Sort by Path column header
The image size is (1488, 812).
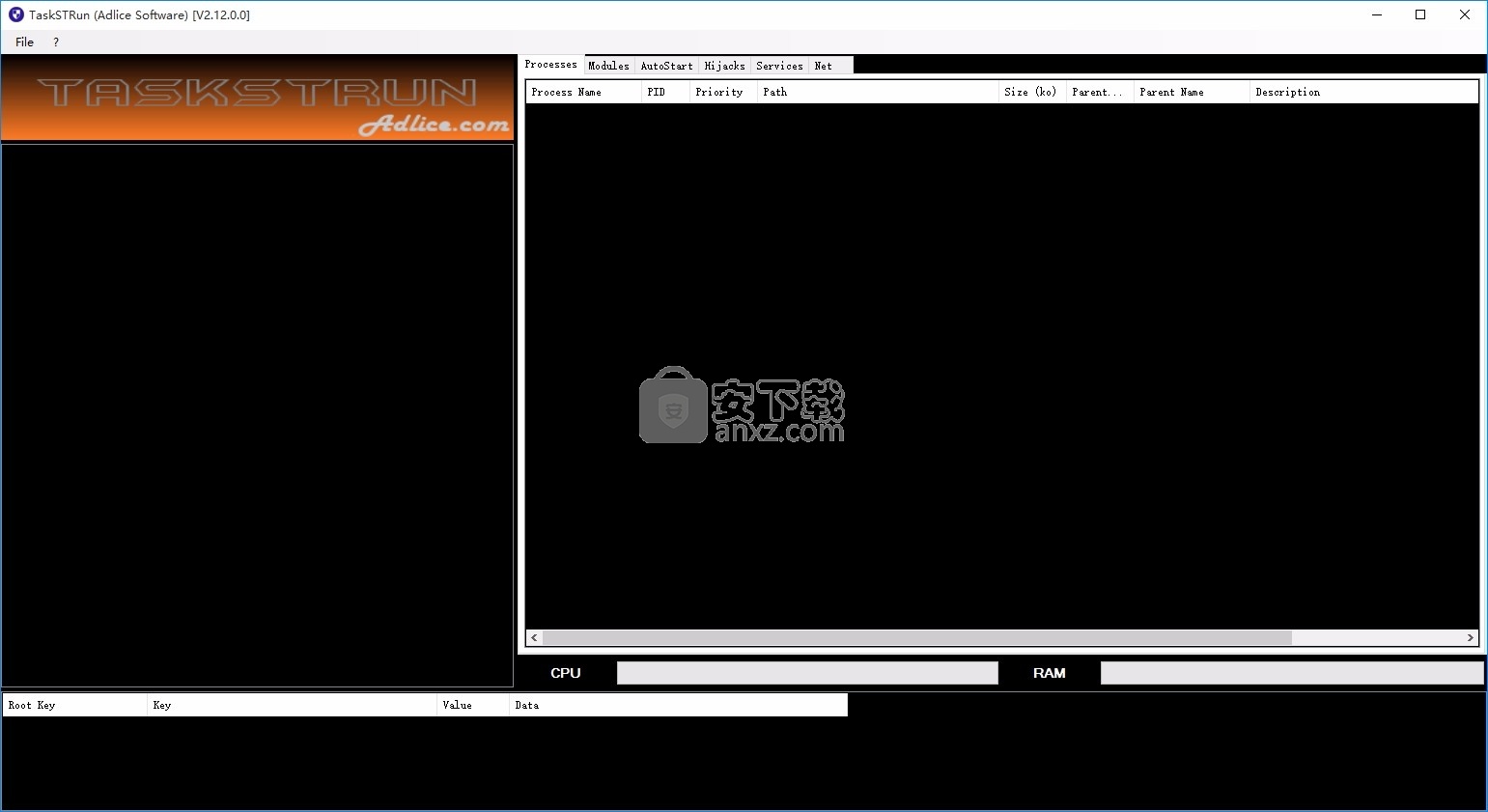(x=878, y=92)
